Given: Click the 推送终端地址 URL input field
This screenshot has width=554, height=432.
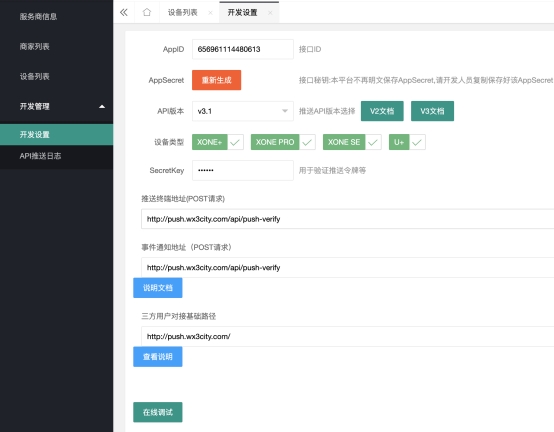Looking at the screenshot, I should (348, 219).
